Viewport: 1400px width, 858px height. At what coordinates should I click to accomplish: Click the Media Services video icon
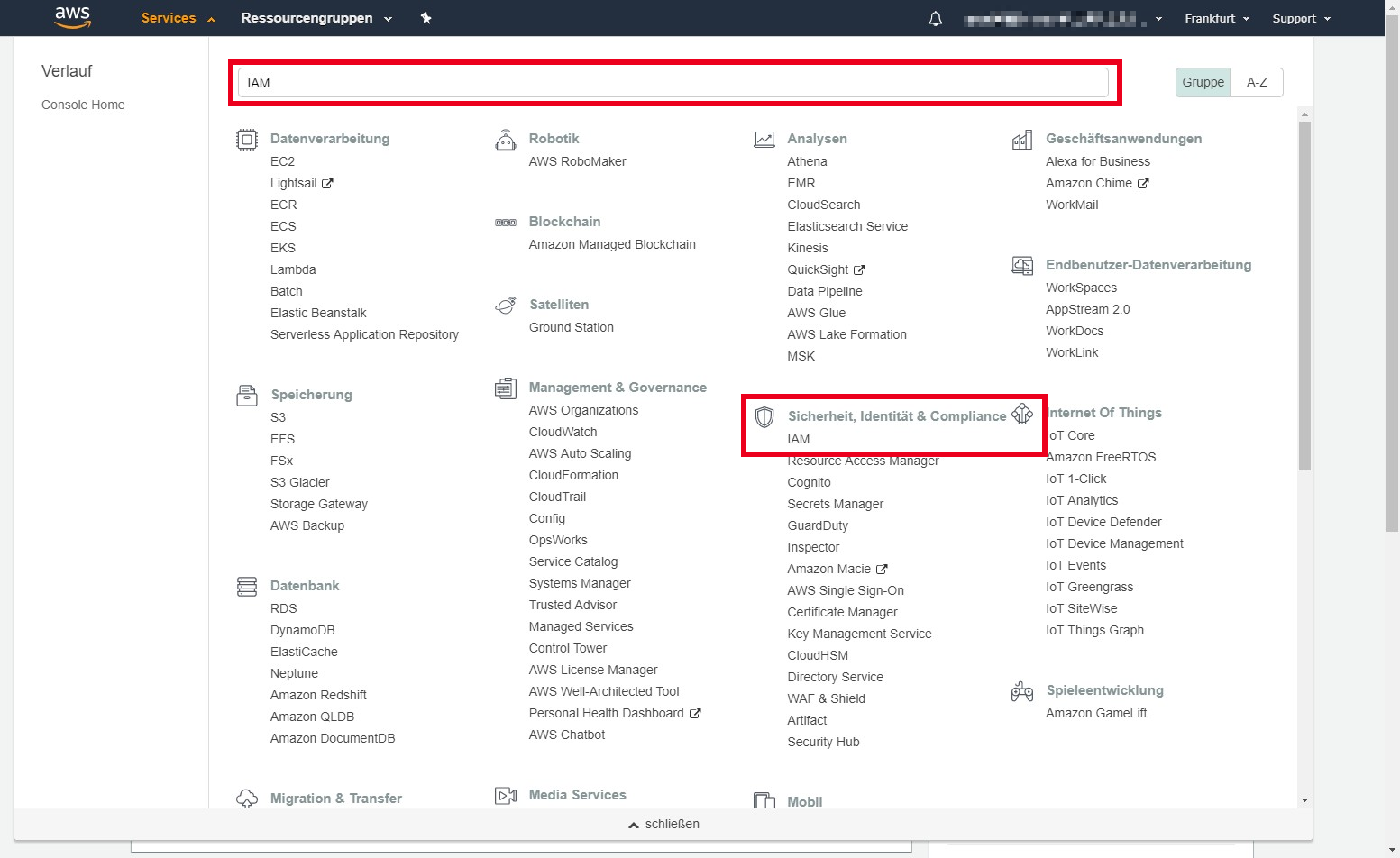pos(506,796)
